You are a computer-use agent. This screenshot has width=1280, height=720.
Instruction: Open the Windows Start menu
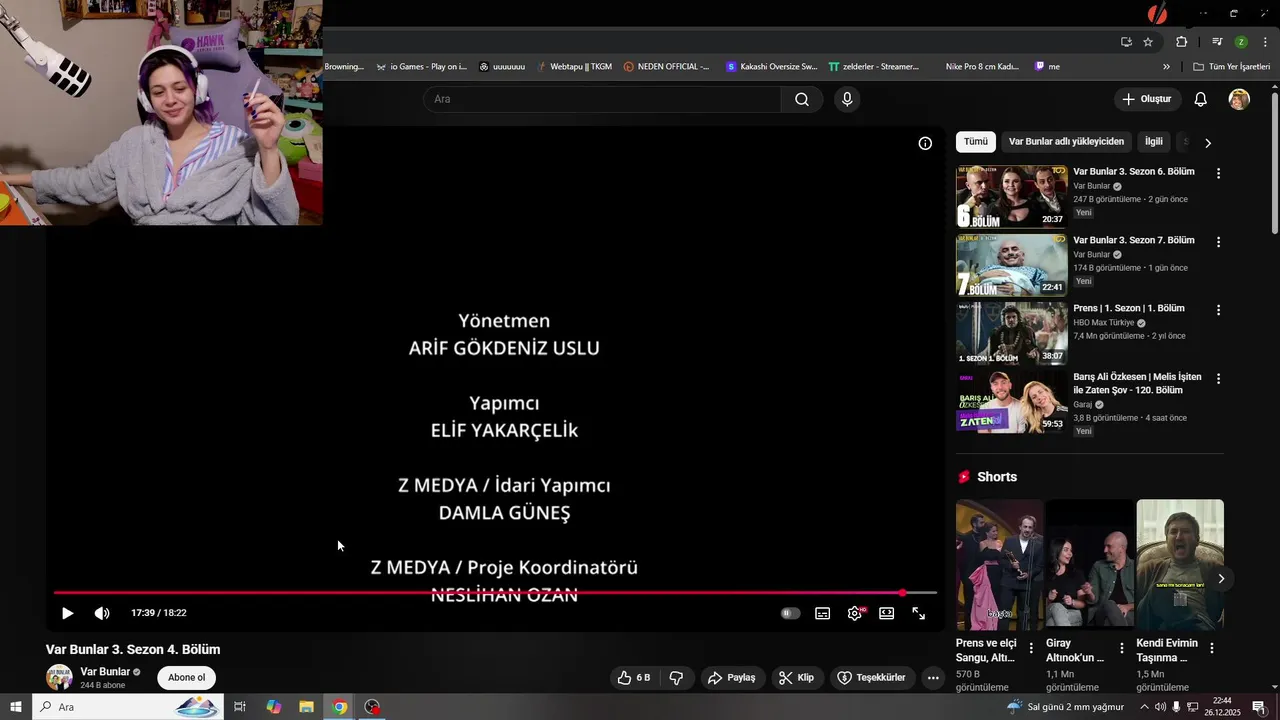click(15, 707)
